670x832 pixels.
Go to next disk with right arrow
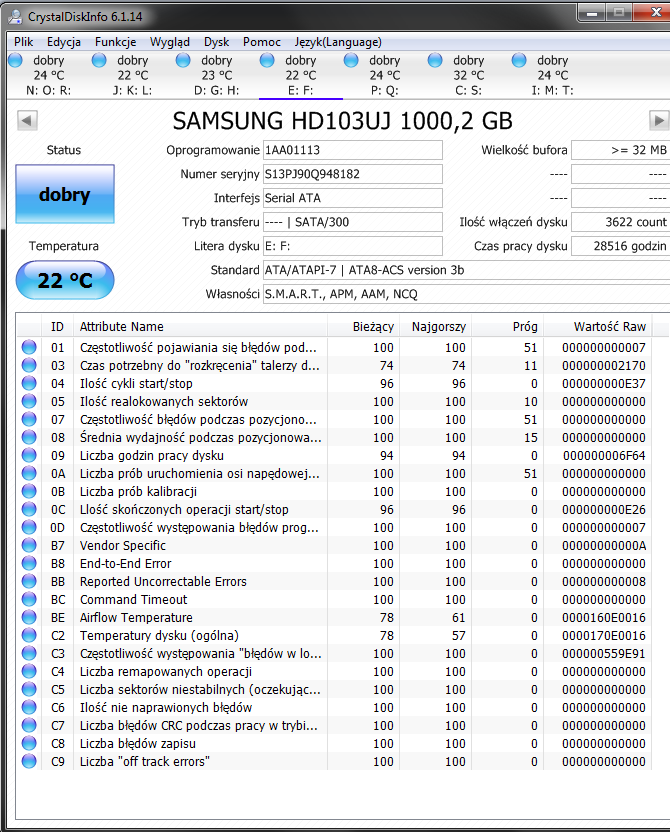(659, 120)
